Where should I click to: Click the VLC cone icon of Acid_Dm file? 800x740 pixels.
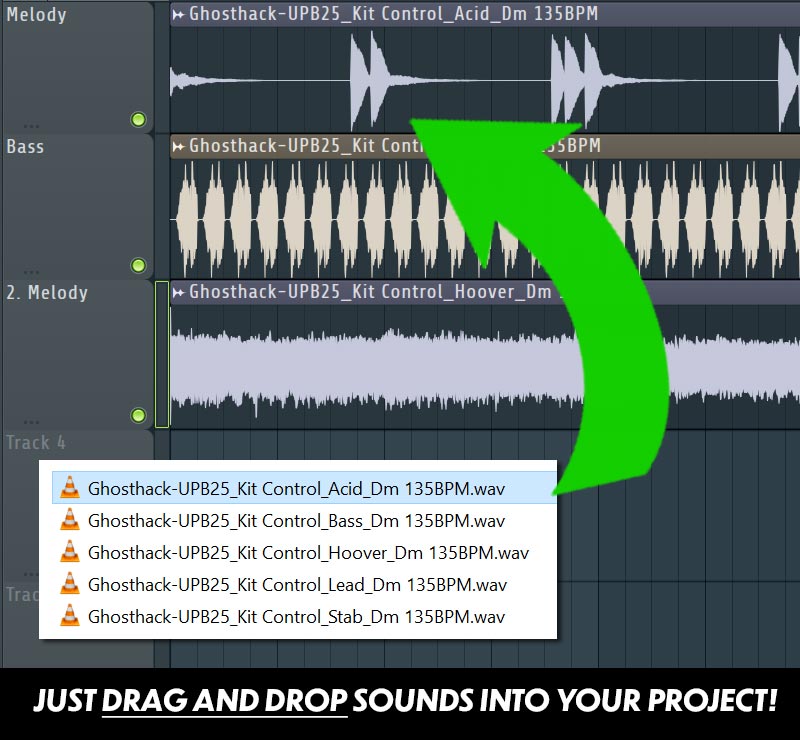pos(70,487)
